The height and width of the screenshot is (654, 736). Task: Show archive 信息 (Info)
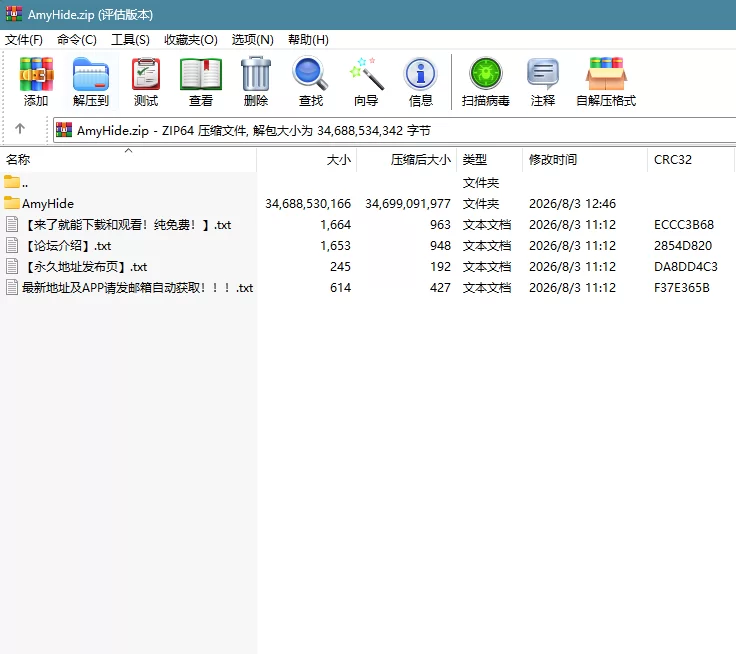tap(421, 74)
